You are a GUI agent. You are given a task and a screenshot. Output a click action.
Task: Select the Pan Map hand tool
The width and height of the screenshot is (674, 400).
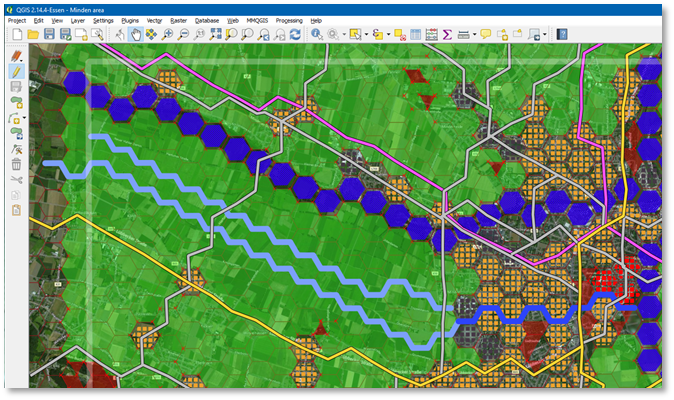coord(135,34)
